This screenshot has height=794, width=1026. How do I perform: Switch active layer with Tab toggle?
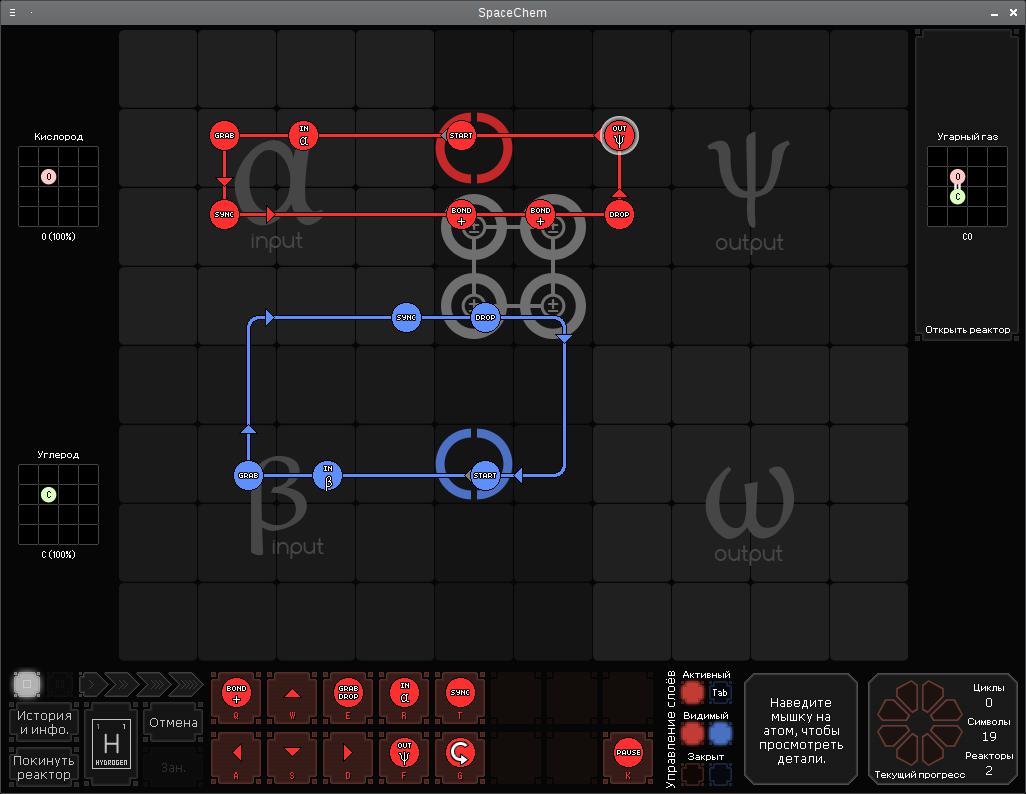click(x=720, y=693)
